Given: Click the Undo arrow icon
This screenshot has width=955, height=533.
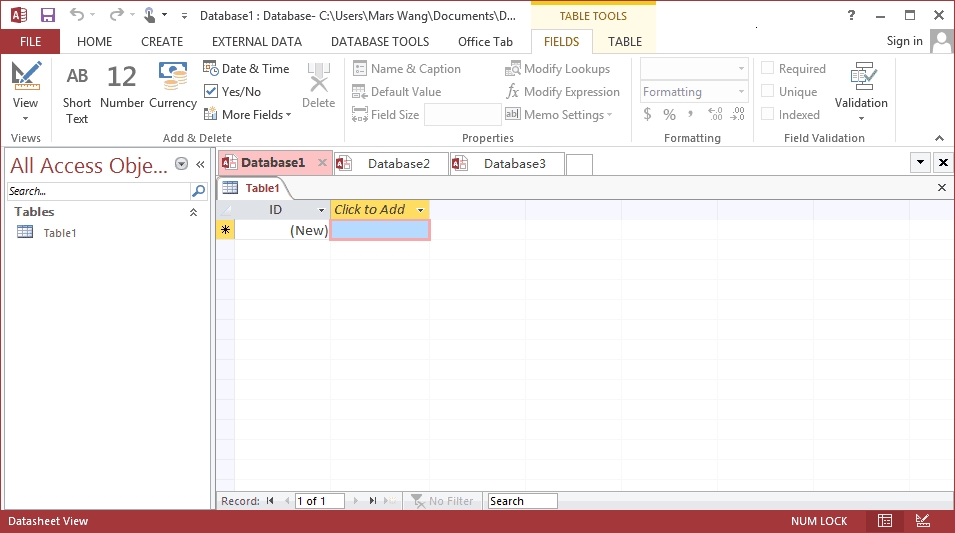Looking at the screenshot, I should click(x=77, y=15).
